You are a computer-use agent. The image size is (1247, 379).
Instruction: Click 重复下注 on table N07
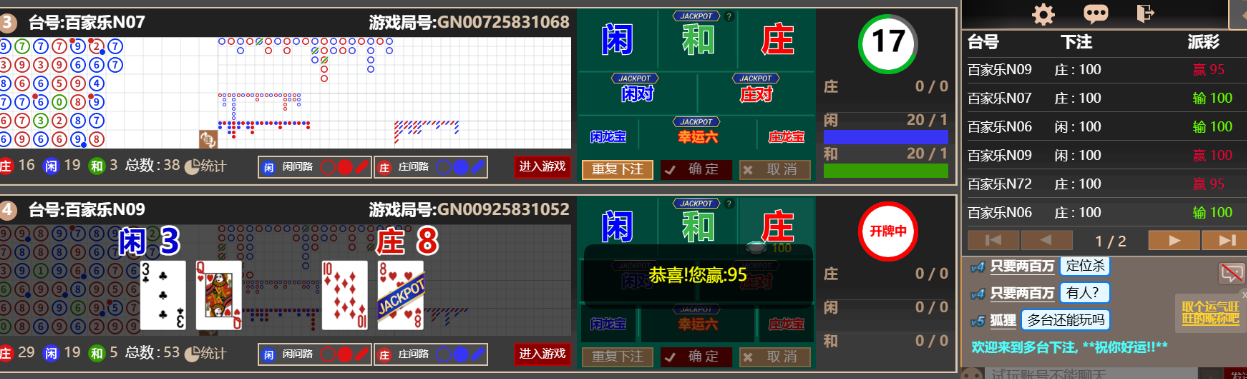[x=617, y=170]
